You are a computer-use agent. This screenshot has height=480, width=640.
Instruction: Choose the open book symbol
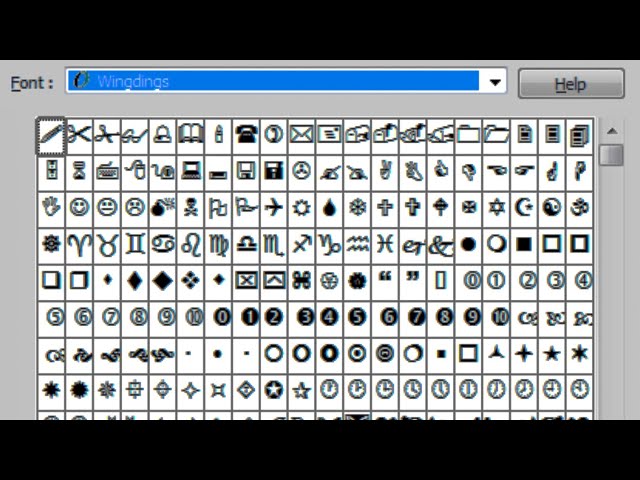click(190, 133)
